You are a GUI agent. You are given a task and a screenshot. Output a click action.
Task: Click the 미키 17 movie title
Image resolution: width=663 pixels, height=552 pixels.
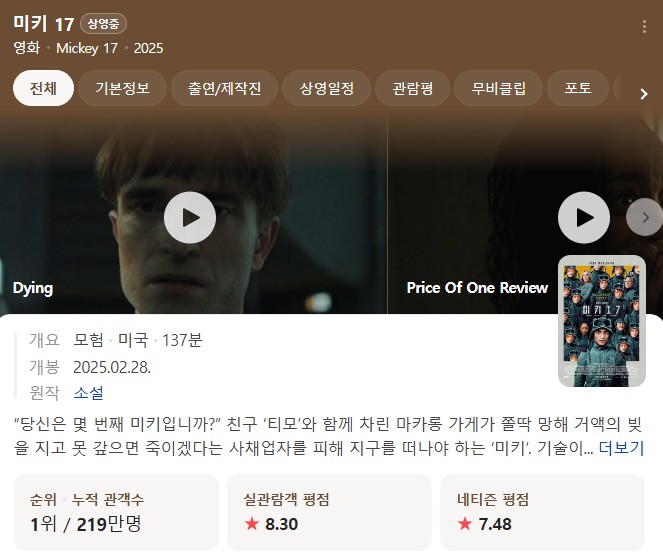tap(44, 24)
